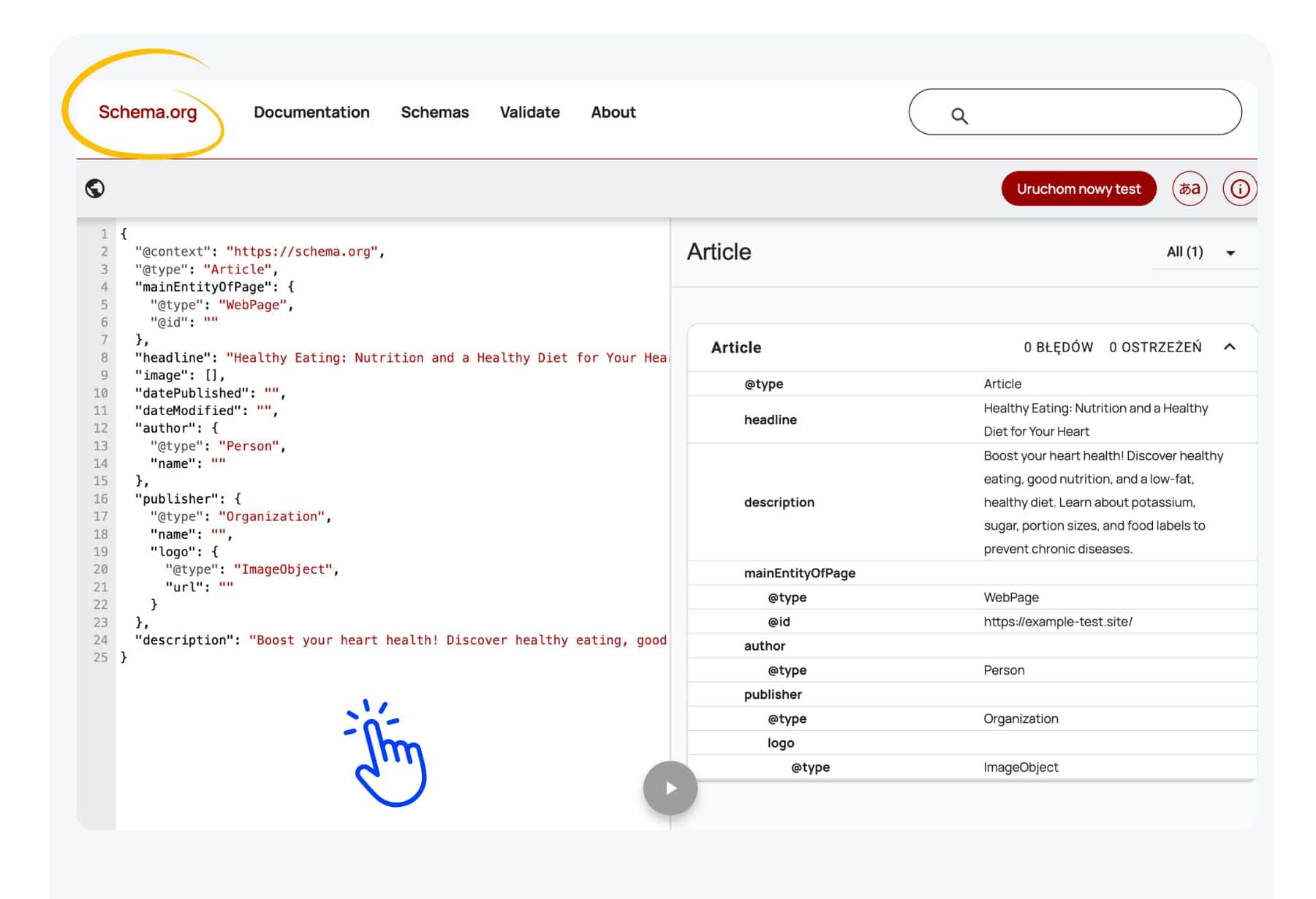Click the "headline" code line

point(401,357)
